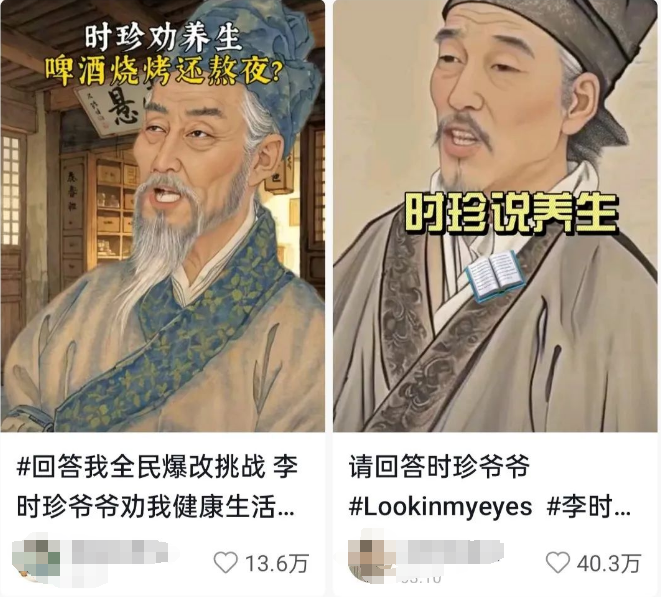Open the left video author's avatar

coord(36,559)
